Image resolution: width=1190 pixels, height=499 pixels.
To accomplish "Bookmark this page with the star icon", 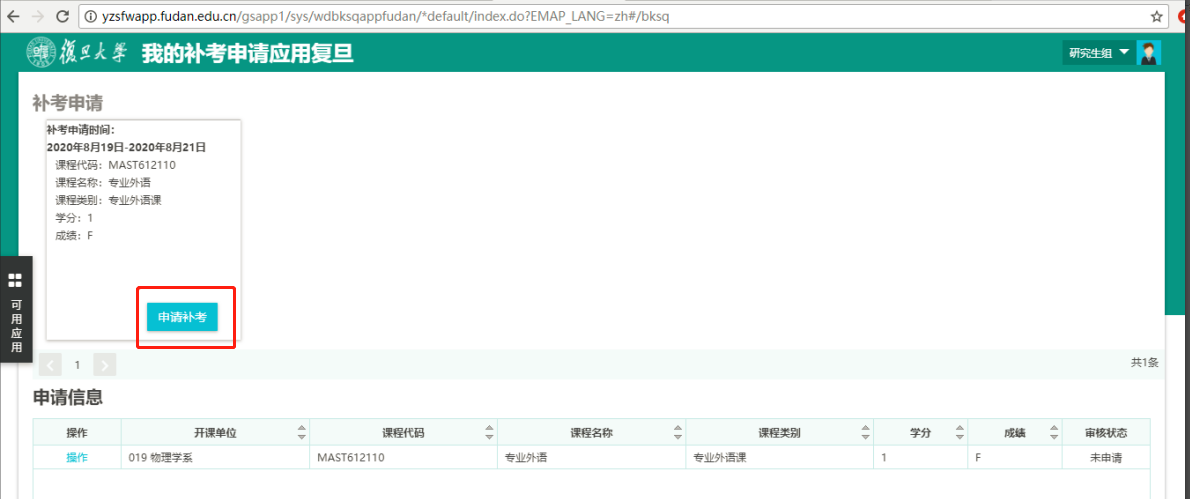I will 1157,17.
